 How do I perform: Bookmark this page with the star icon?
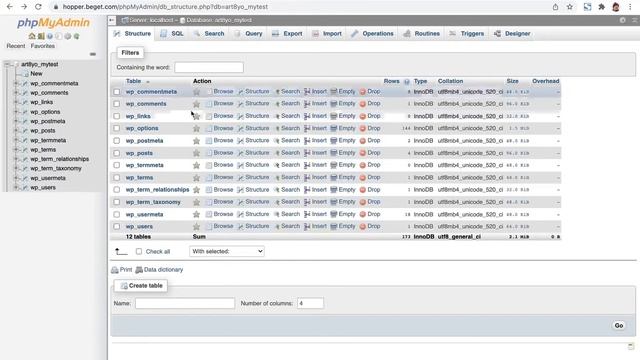pyautogui.click(x=570, y=7)
